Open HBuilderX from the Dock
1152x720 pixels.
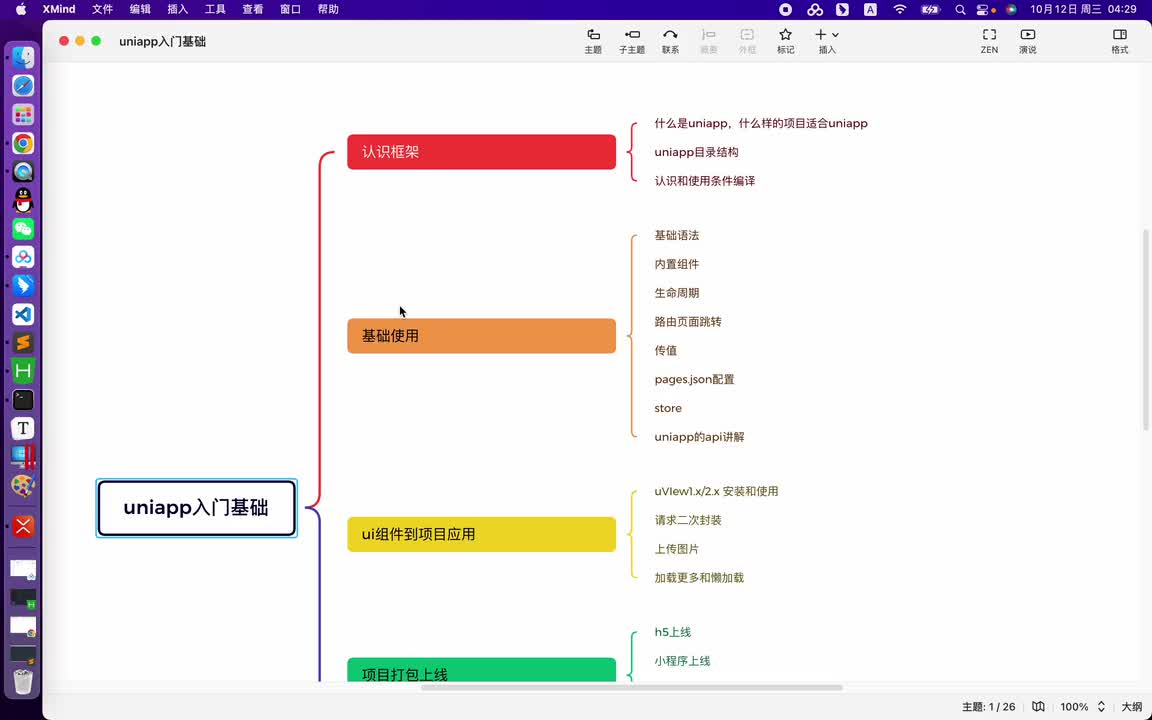click(x=24, y=371)
